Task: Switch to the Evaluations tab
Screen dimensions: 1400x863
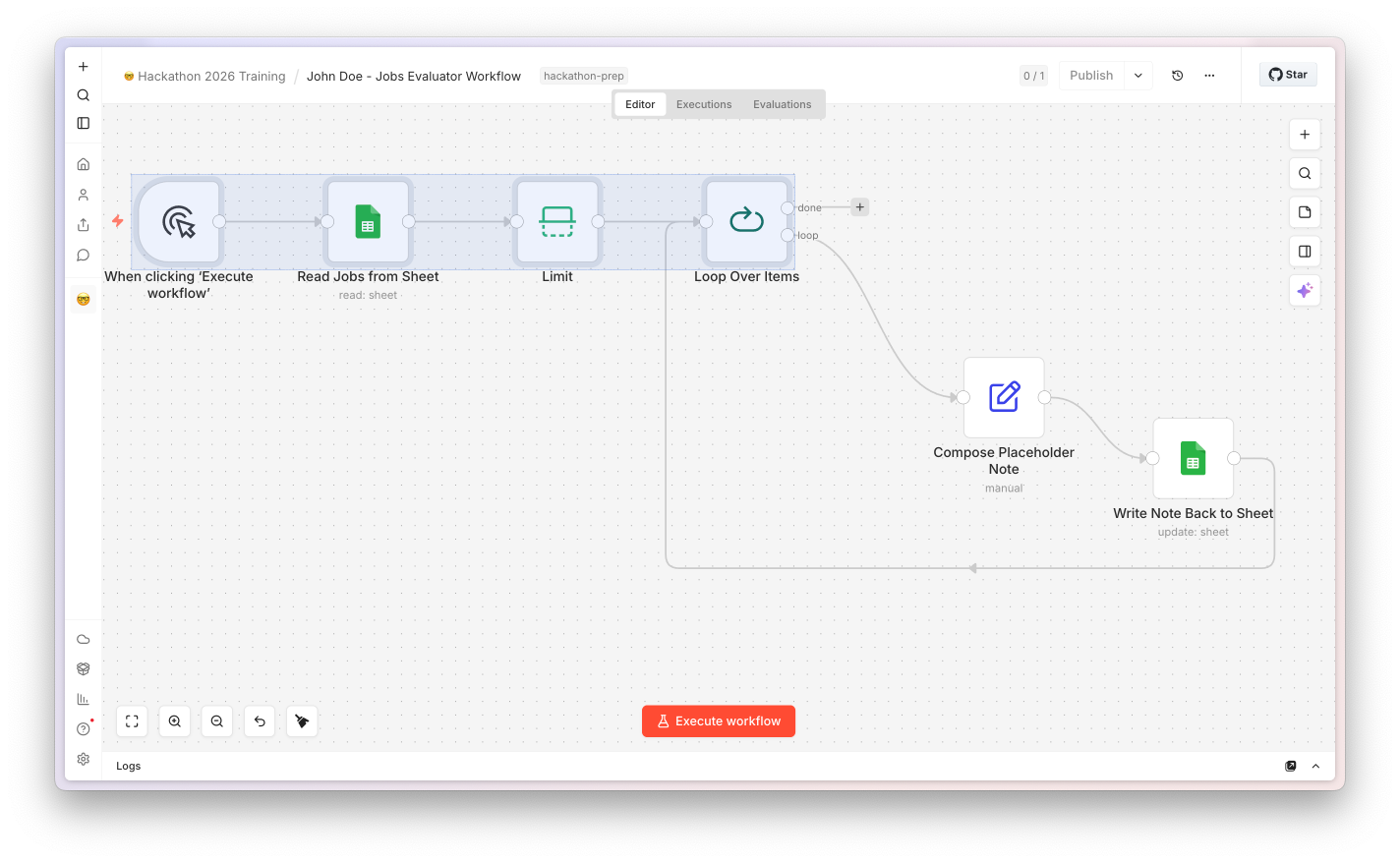Action: point(783,104)
